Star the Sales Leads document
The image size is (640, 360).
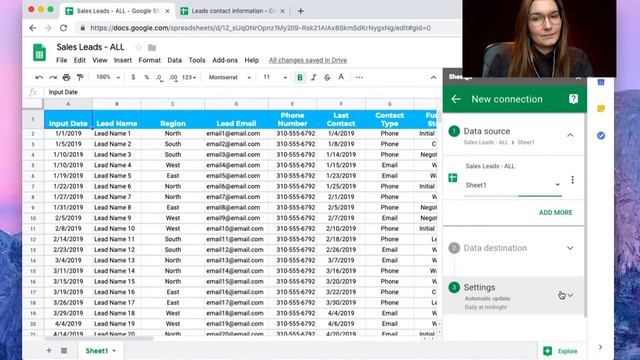(138, 47)
